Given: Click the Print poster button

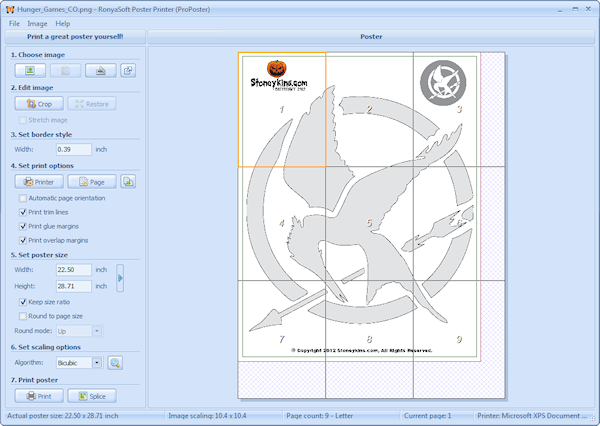Looking at the screenshot, I should coord(39,396).
